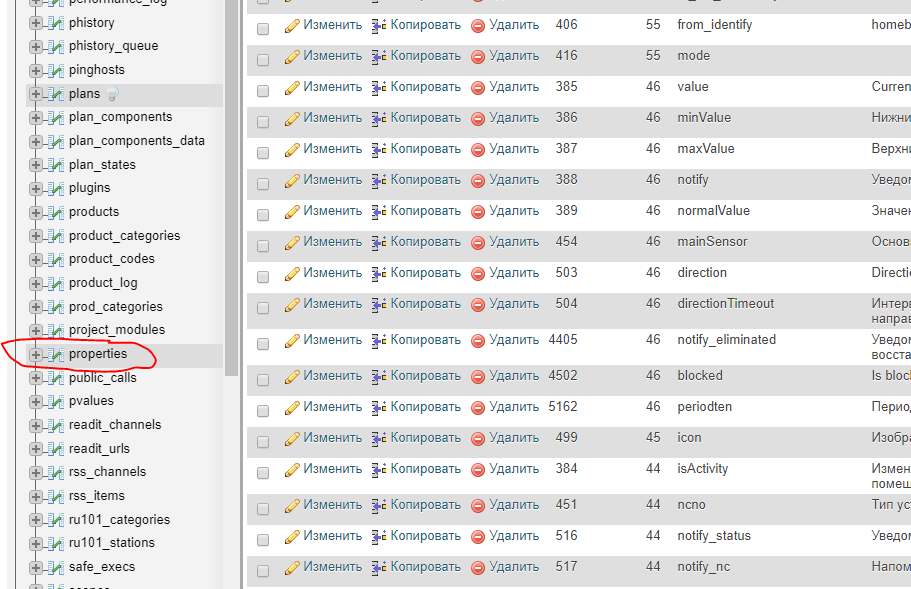Click the table icon beside rss_items

pos(56,496)
